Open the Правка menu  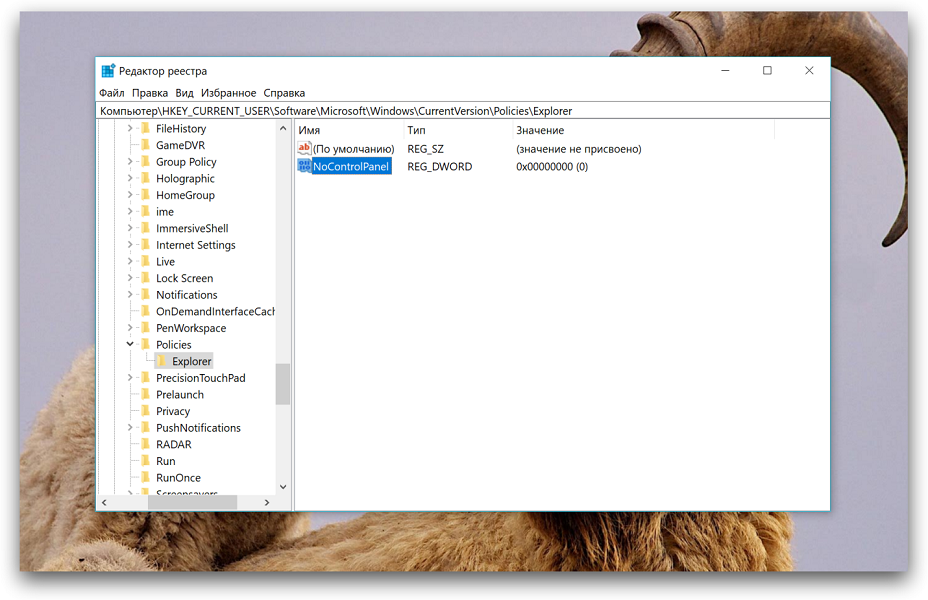150,93
